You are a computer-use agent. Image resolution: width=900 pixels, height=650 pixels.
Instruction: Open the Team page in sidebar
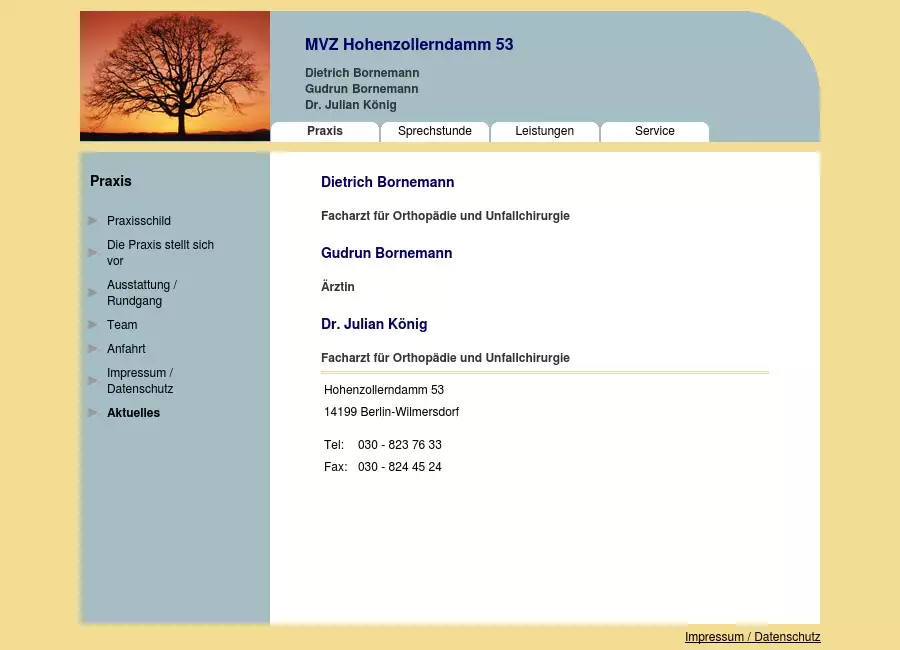(x=122, y=325)
